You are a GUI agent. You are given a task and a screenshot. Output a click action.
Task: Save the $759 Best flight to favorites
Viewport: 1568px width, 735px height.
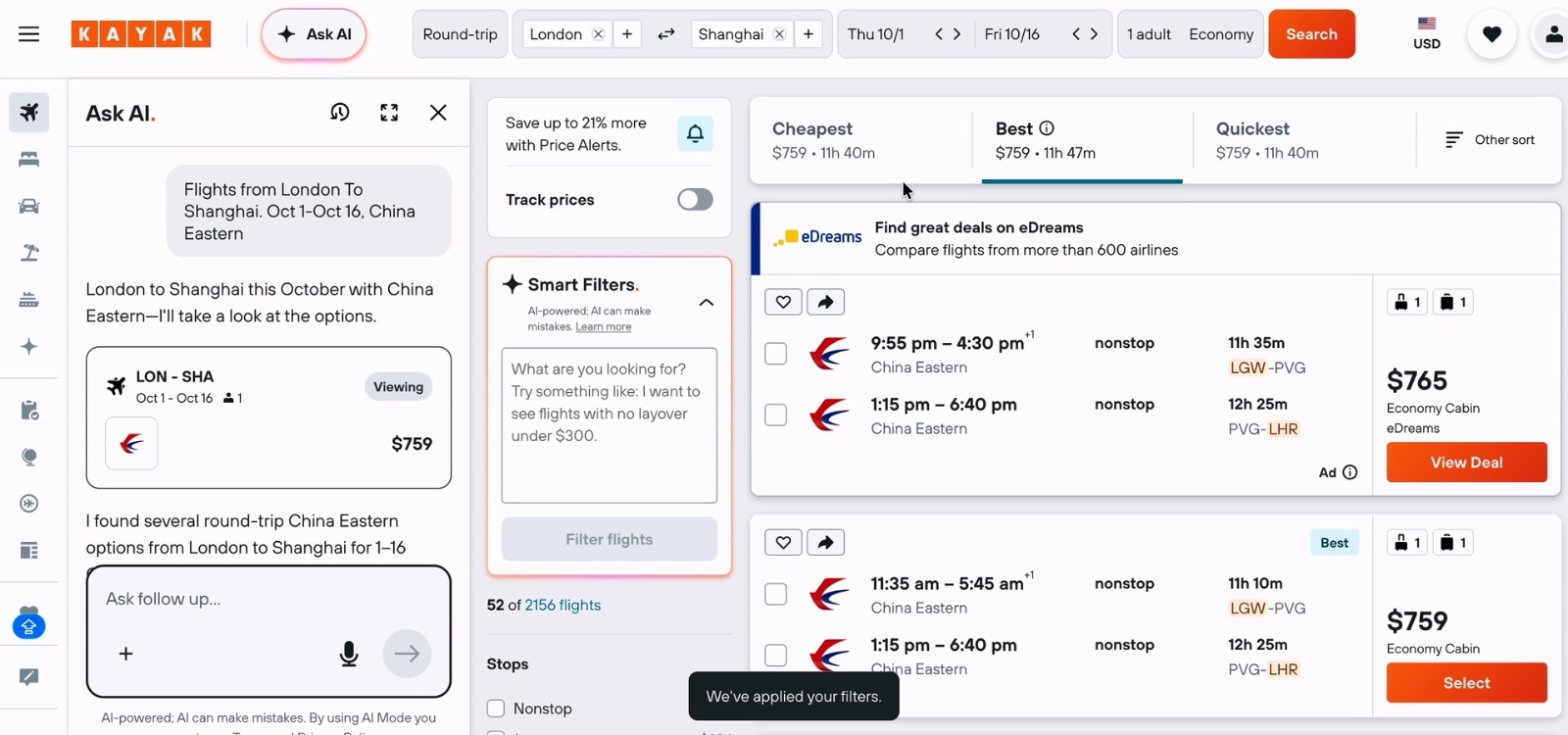point(783,542)
